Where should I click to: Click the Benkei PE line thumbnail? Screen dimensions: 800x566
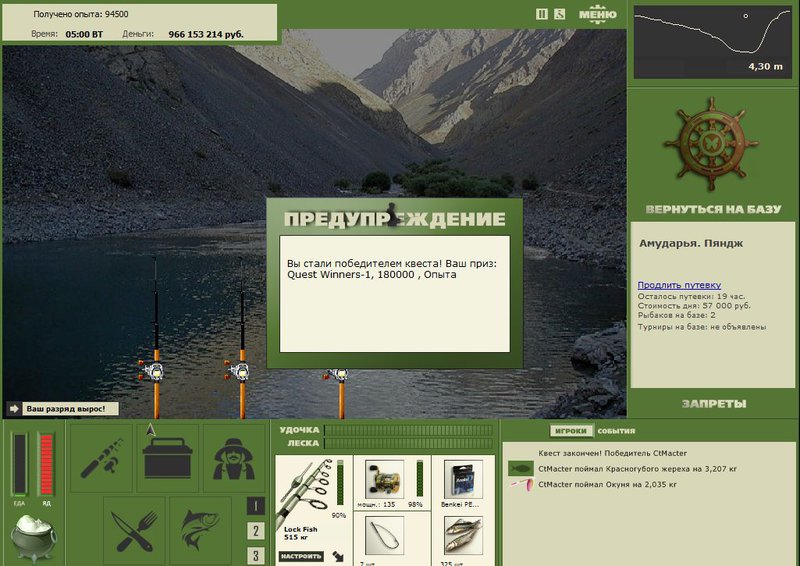point(463,479)
